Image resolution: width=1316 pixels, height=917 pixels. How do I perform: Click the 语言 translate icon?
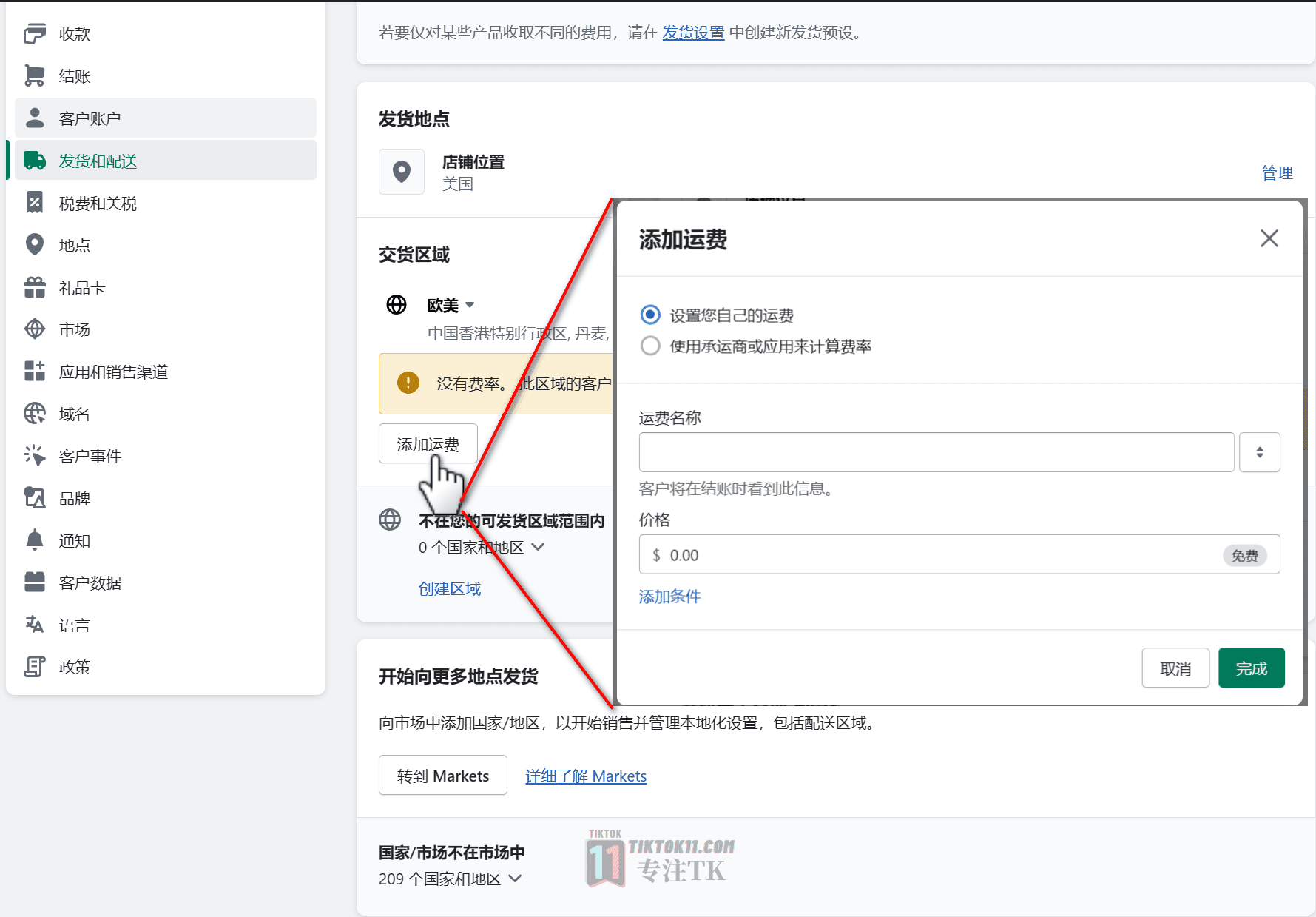35,625
